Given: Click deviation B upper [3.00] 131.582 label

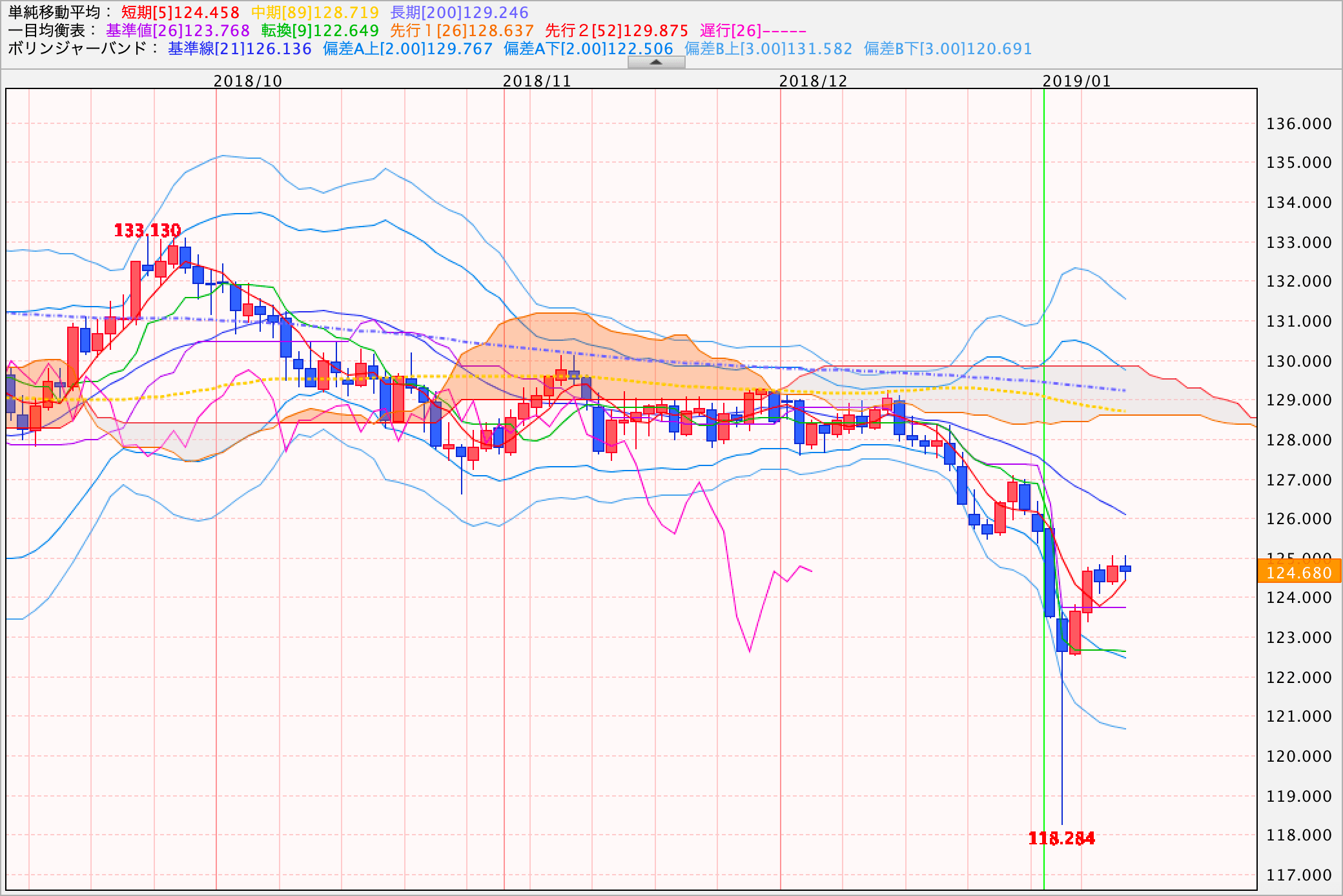Looking at the screenshot, I should pos(768,49).
